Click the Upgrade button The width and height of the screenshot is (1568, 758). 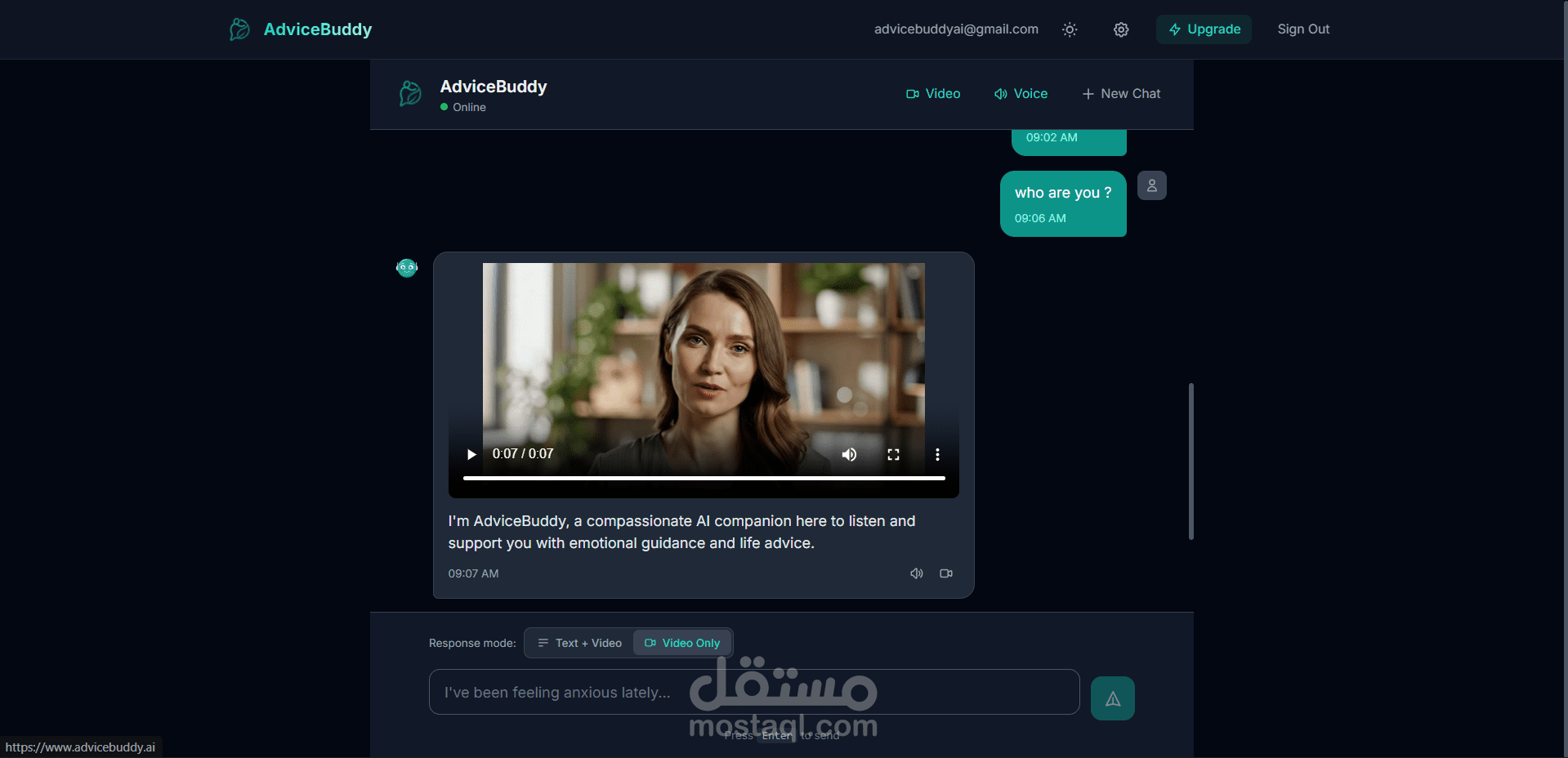coord(1204,29)
